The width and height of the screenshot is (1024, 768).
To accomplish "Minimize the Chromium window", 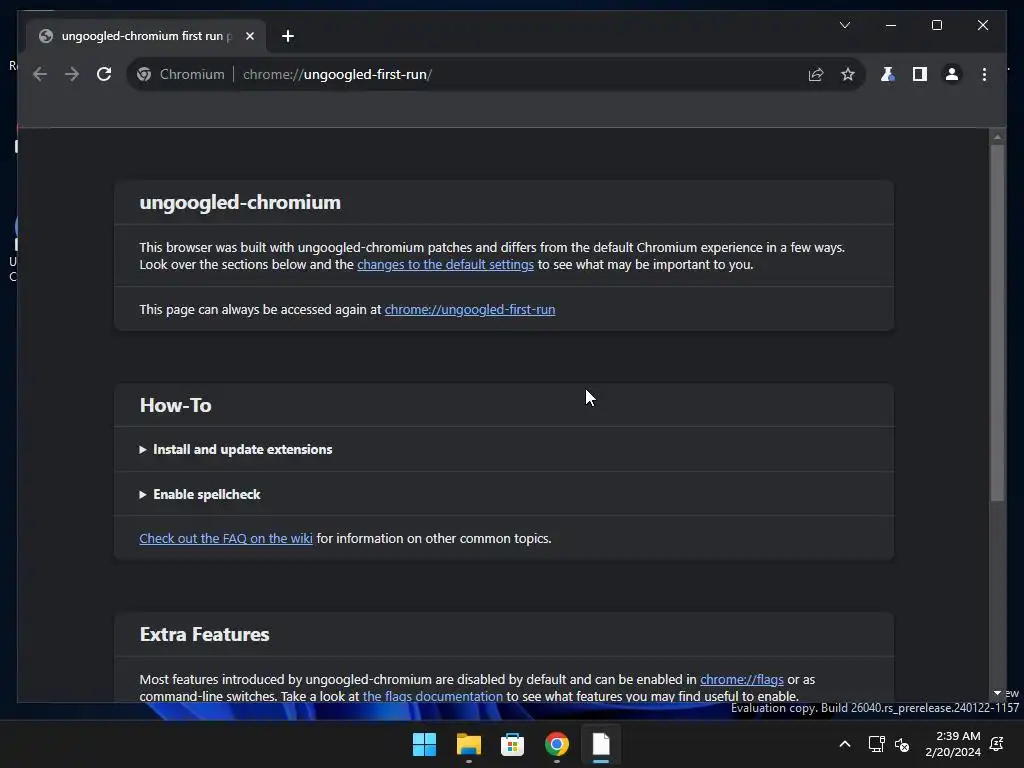I will click(x=891, y=25).
